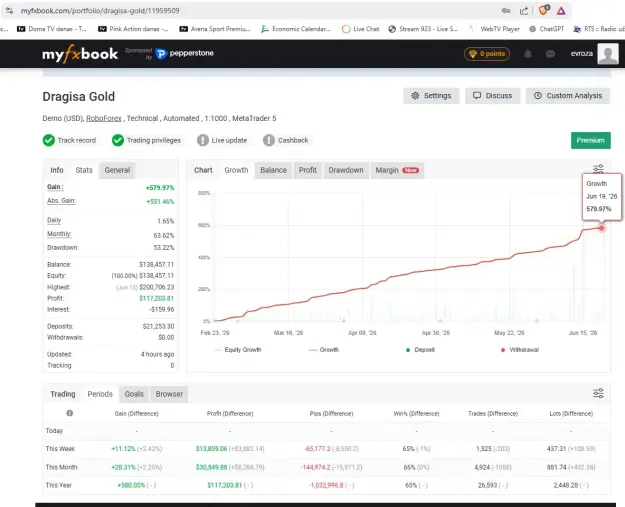The image size is (625, 507).
Task: Click the myfxbook logo
Action: coord(80,54)
